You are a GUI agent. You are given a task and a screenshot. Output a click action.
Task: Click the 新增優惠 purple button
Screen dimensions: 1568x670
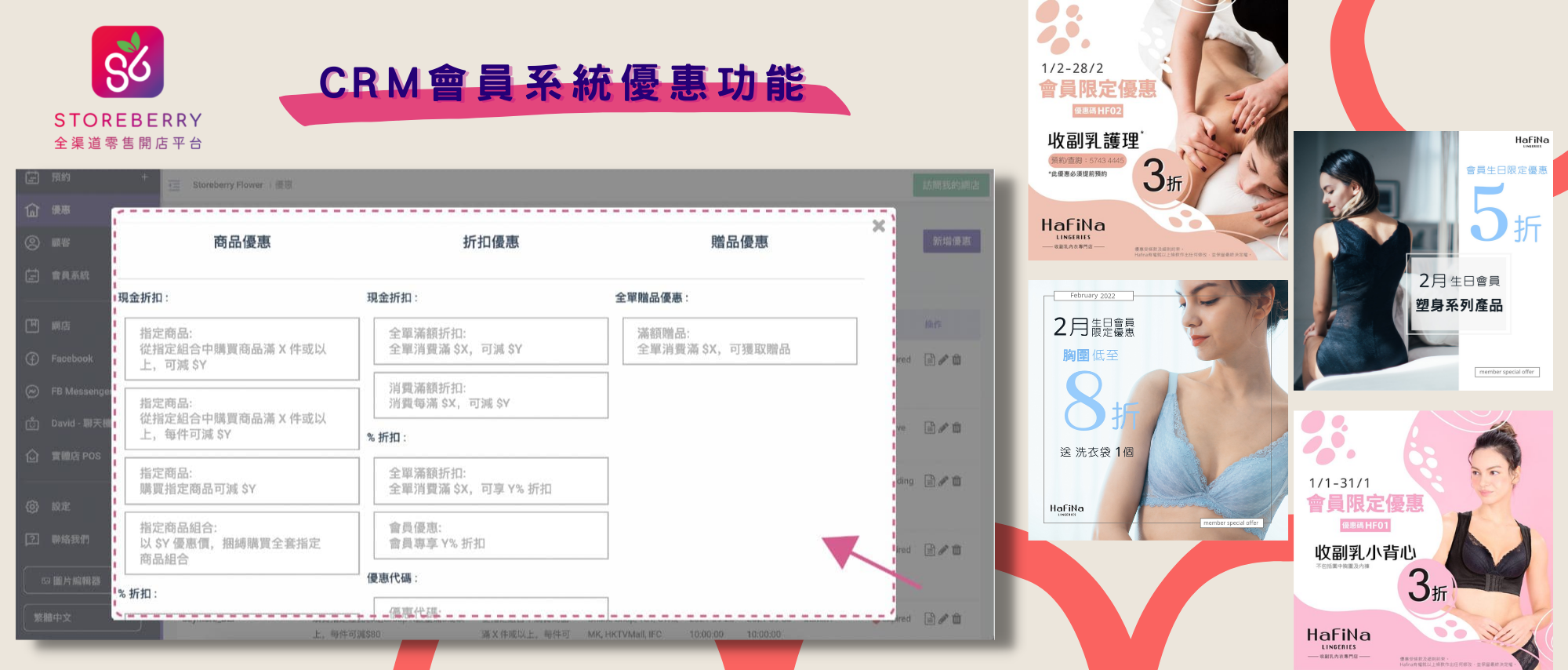tap(952, 242)
